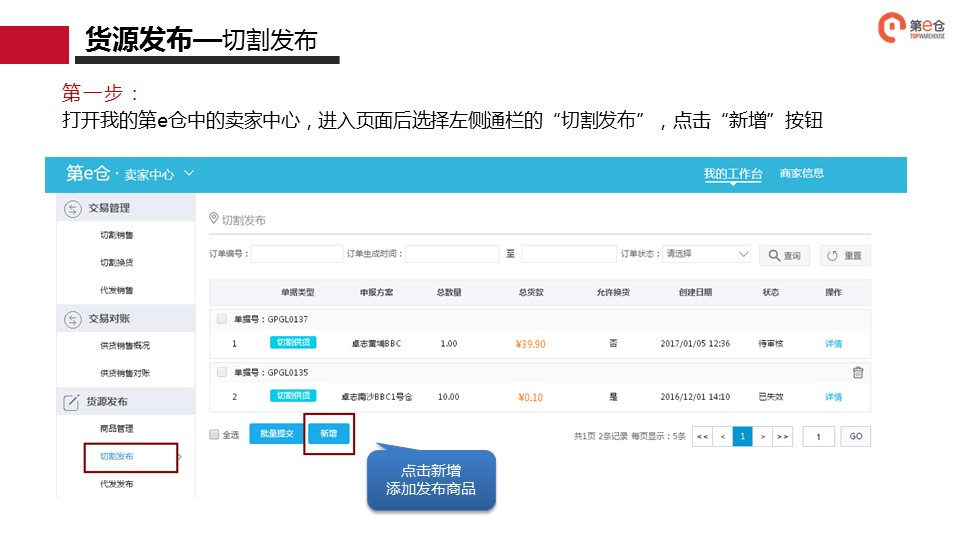Viewport: 960px width, 540px height.
Task: Open 供货销售对账 in the sidebar
Action: pyautogui.click(x=125, y=373)
